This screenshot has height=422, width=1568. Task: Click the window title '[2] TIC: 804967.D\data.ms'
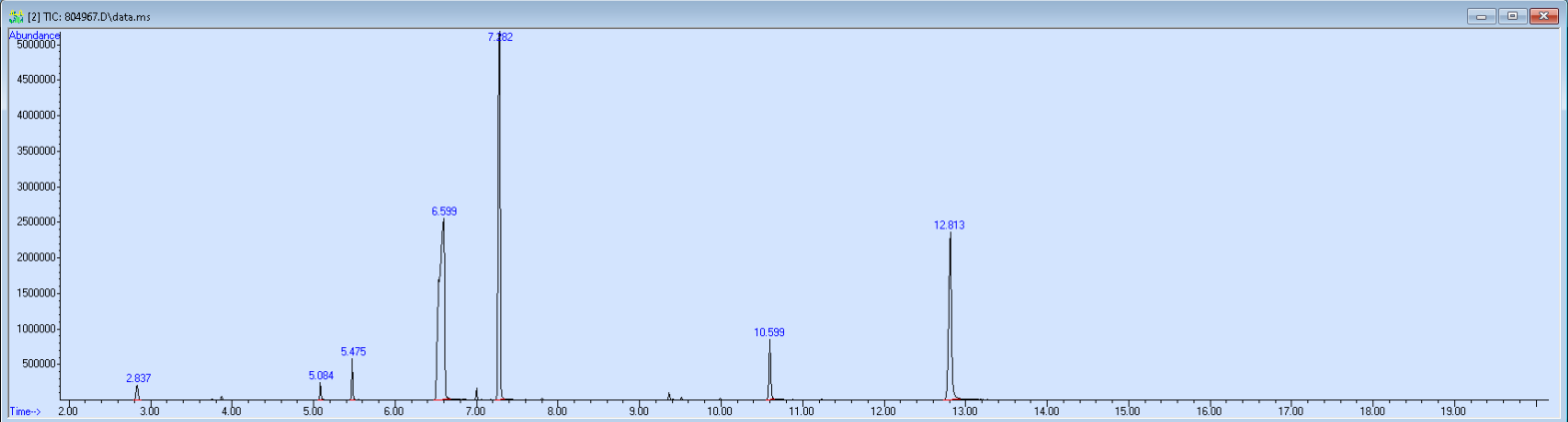[x=88, y=16]
